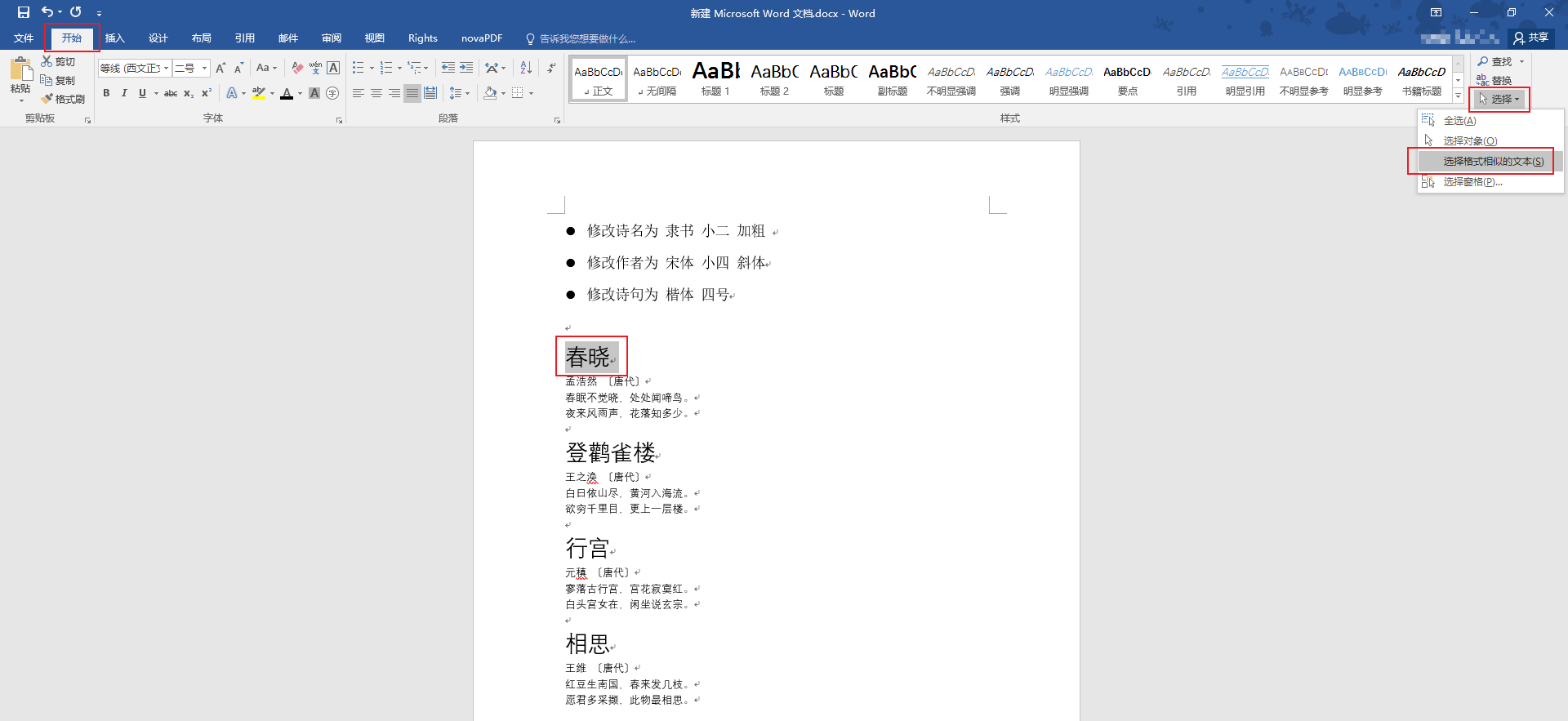Open the Font dialog launcher

[x=339, y=120]
